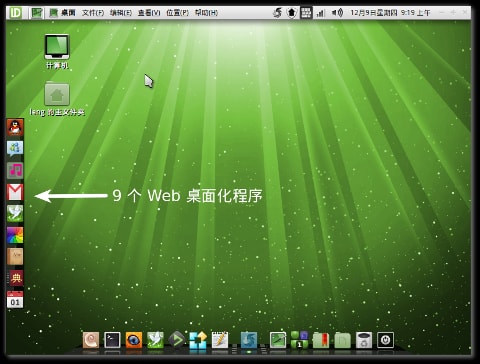Open the trash bin in dock
Screen dimensions: 480x364
point(364,340)
